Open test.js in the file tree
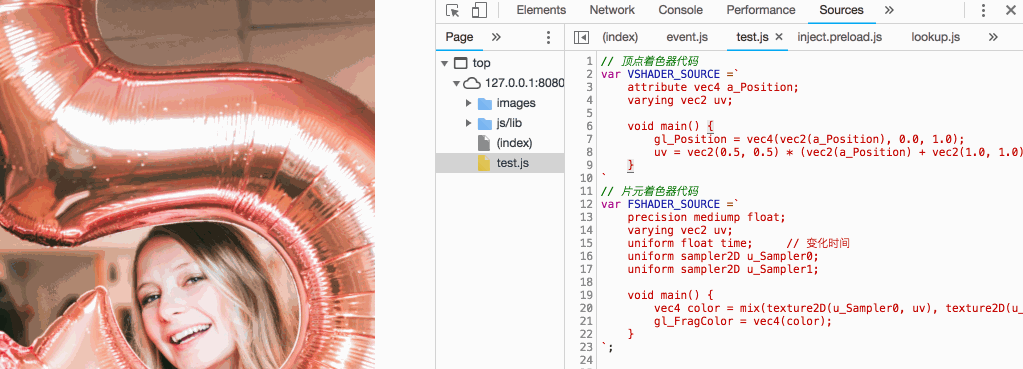The image size is (1023, 369). point(512,163)
